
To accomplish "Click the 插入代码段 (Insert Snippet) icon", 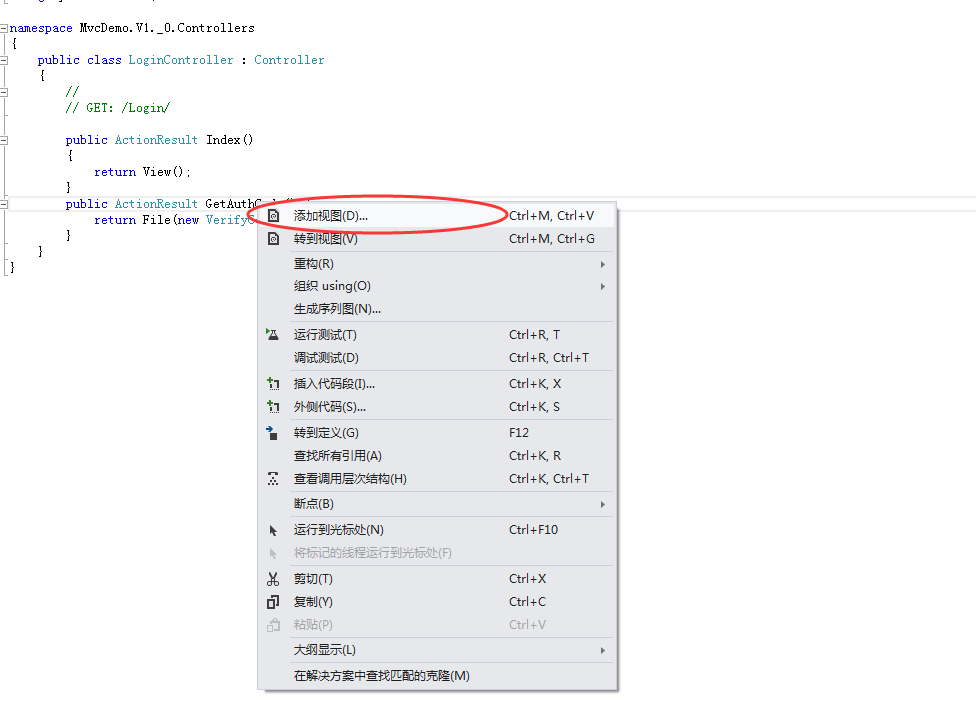I will tap(272, 383).
